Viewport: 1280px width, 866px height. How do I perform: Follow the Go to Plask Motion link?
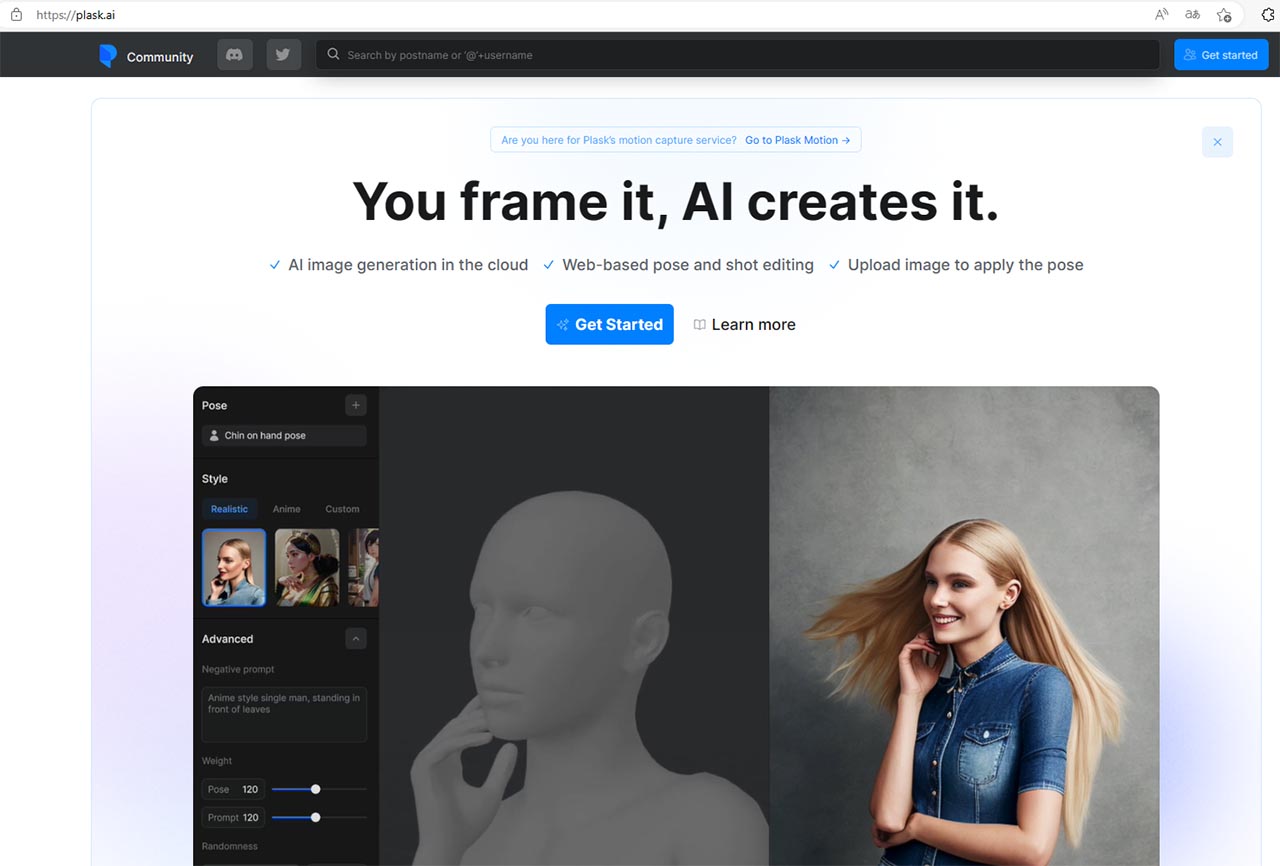[x=797, y=140]
